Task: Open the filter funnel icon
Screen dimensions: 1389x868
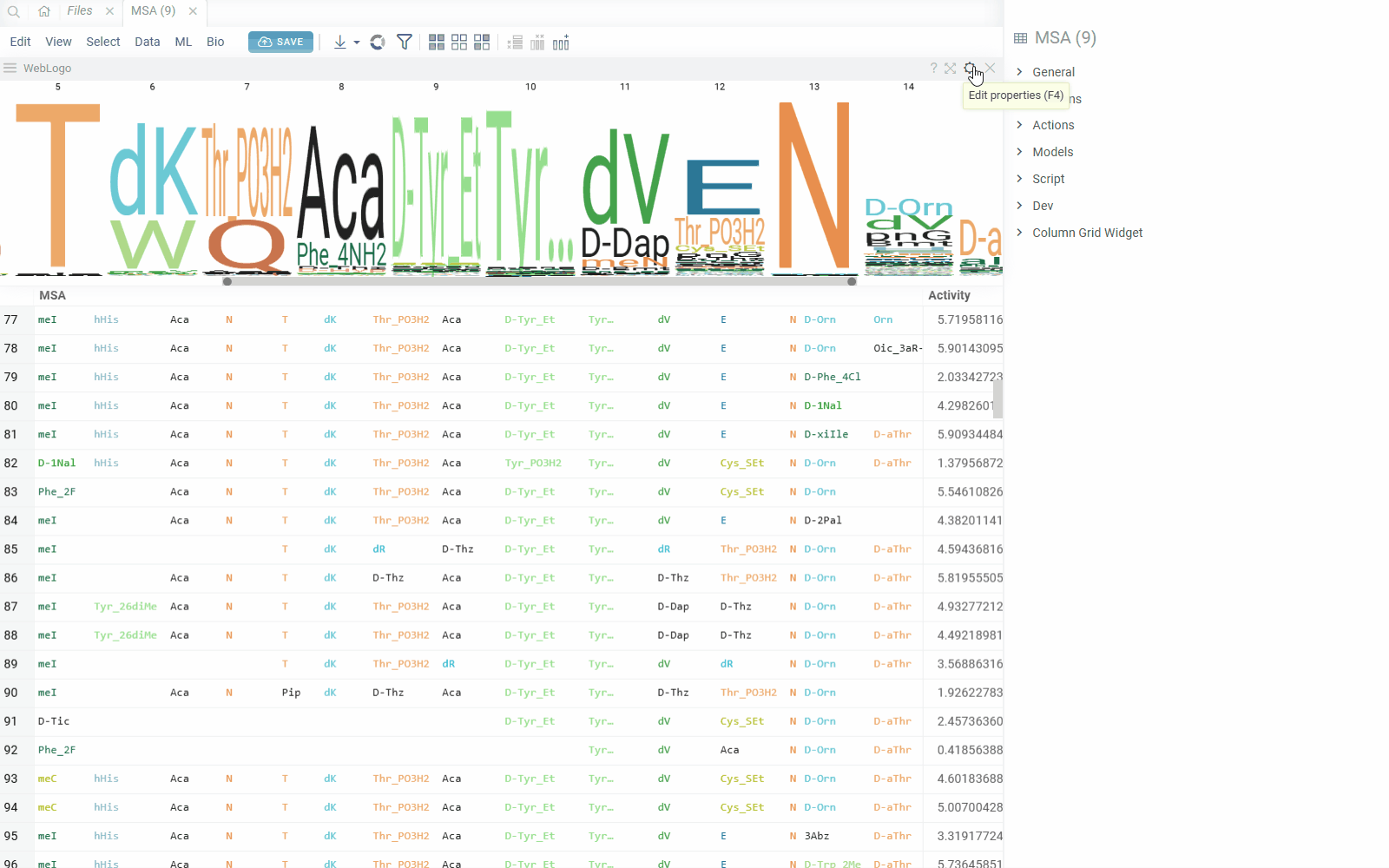Action: [x=405, y=43]
